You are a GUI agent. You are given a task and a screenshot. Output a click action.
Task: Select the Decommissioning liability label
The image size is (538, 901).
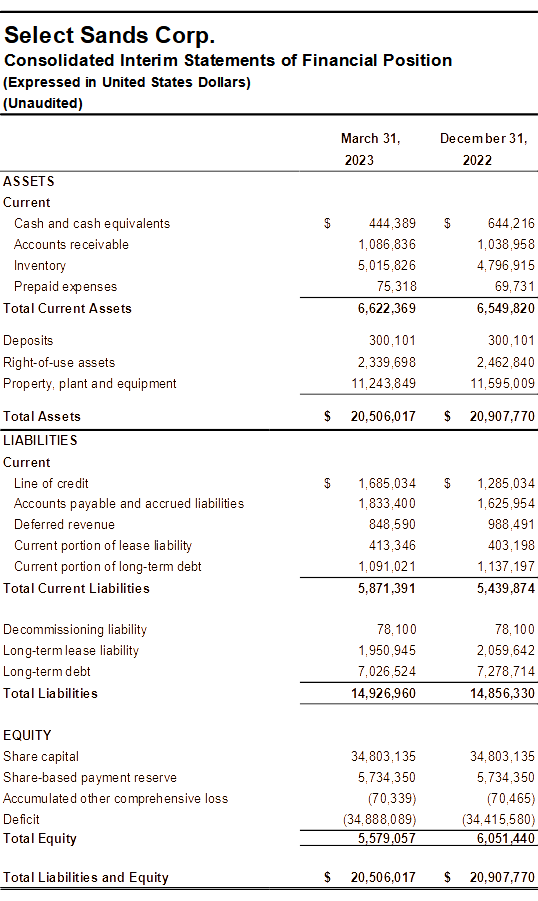75,630
